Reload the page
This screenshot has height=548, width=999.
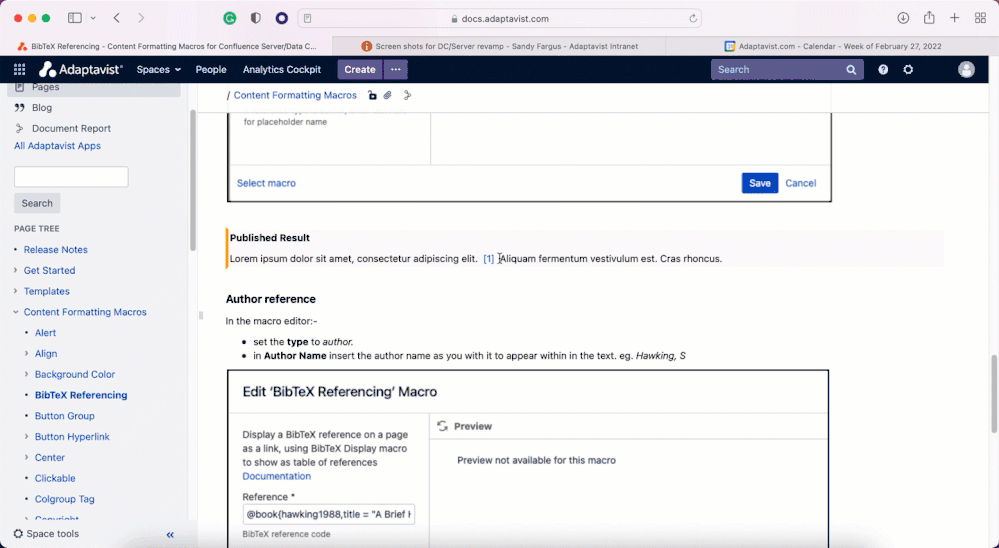click(693, 18)
